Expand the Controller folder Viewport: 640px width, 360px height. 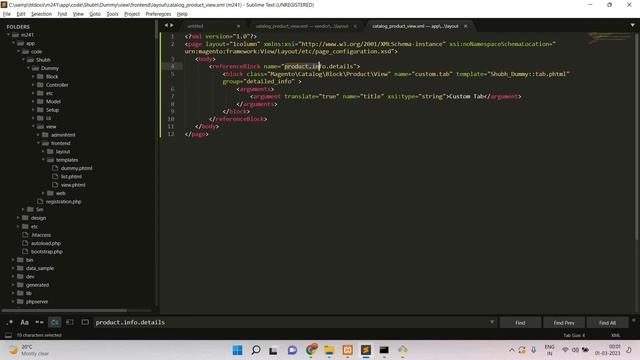coord(33,85)
